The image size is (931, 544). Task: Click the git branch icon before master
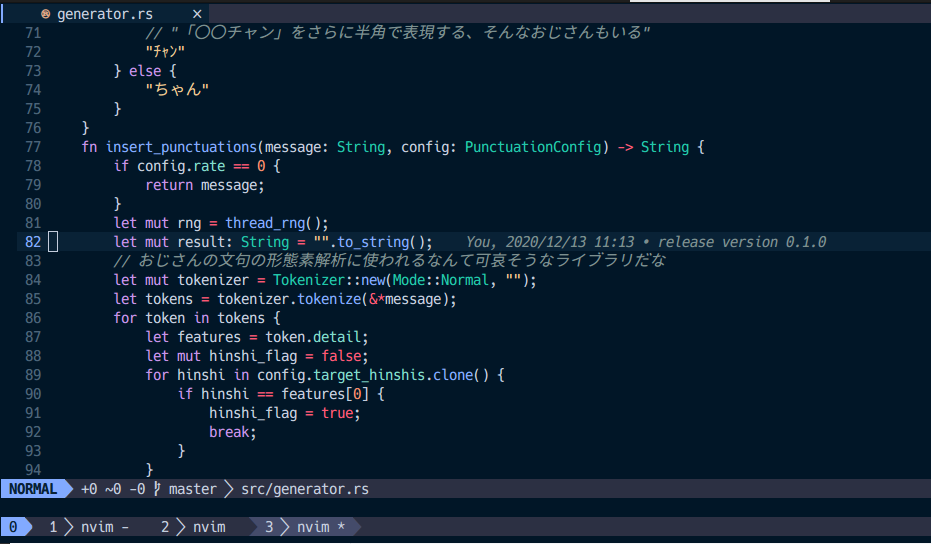(x=157, y=489)
